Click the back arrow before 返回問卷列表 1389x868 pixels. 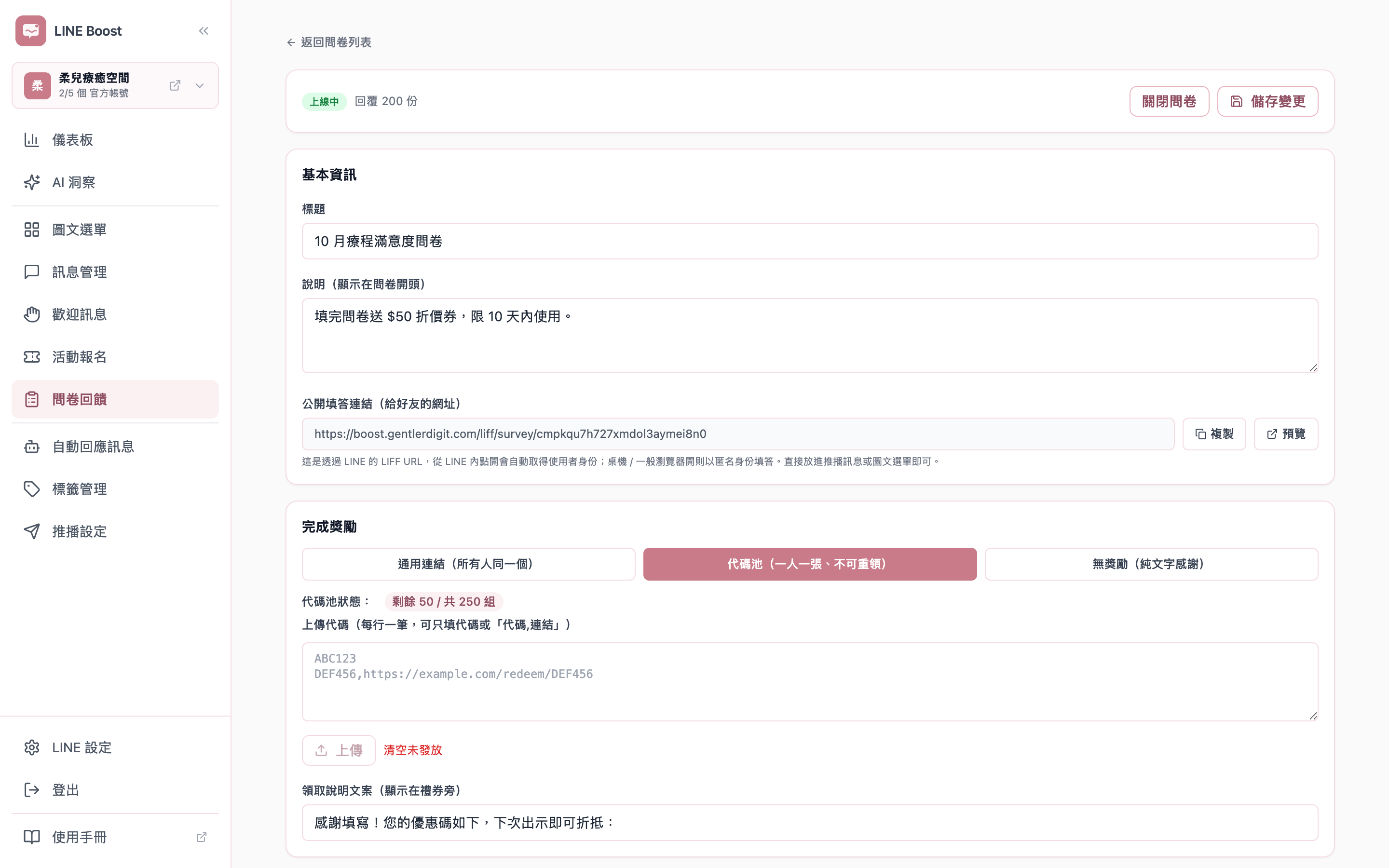[291, 42]
